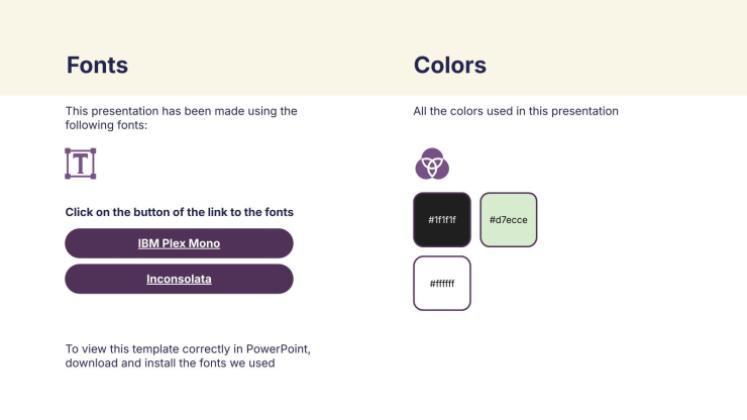This screenshot has height=420, width=747.
Task: Click the 'download and install the fonts' line
Action: pyautogui.click(x=170, y=363)
